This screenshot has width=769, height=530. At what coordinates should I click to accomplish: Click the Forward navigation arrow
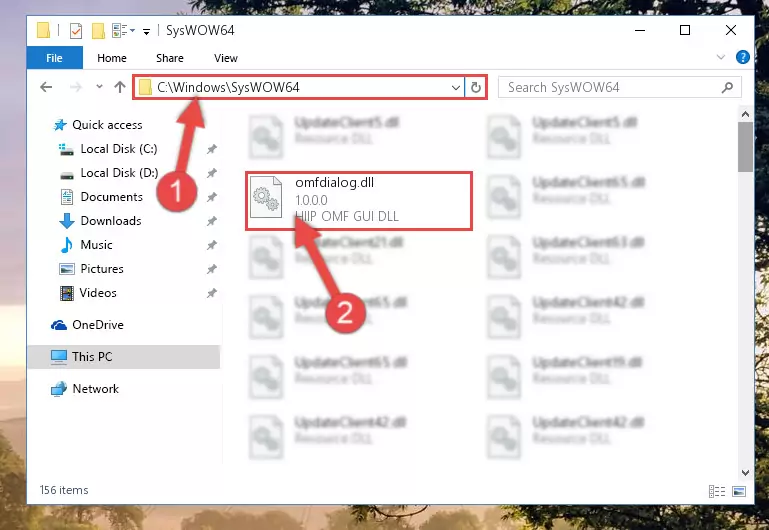coord(76,87)
